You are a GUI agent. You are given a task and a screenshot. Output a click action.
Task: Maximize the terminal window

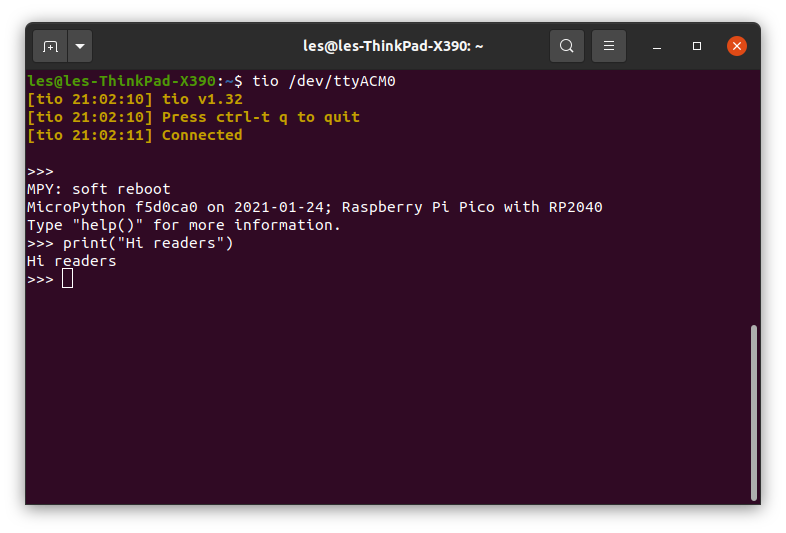pos(697,46)
